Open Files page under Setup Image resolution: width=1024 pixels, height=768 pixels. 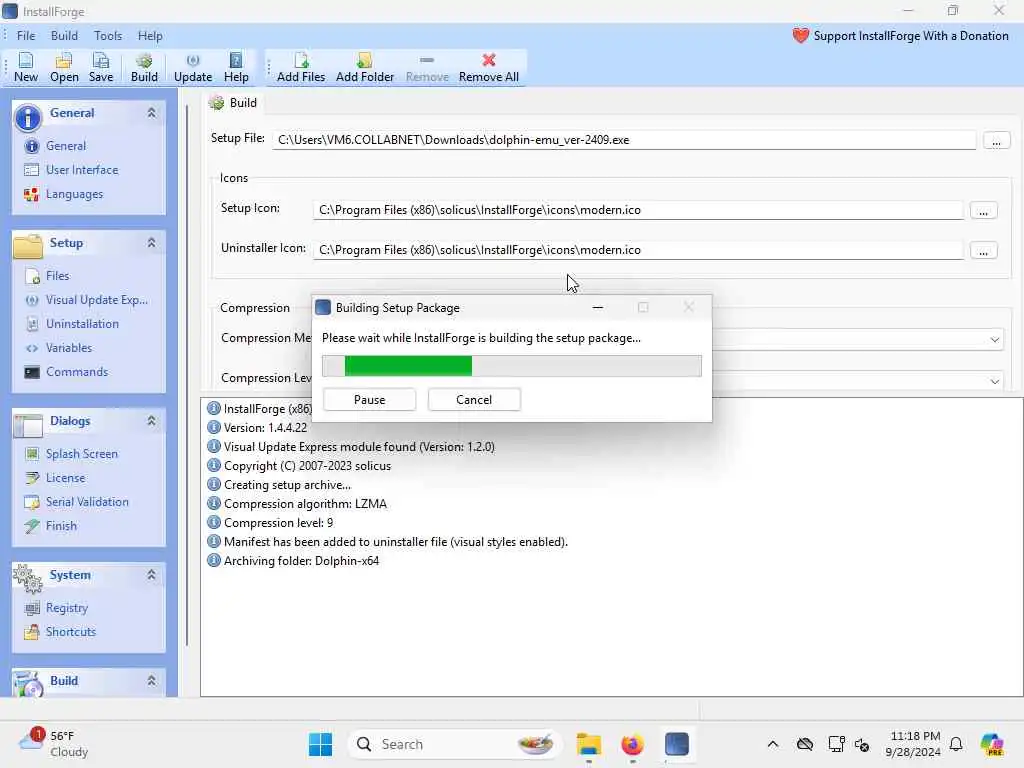(57, 276)
